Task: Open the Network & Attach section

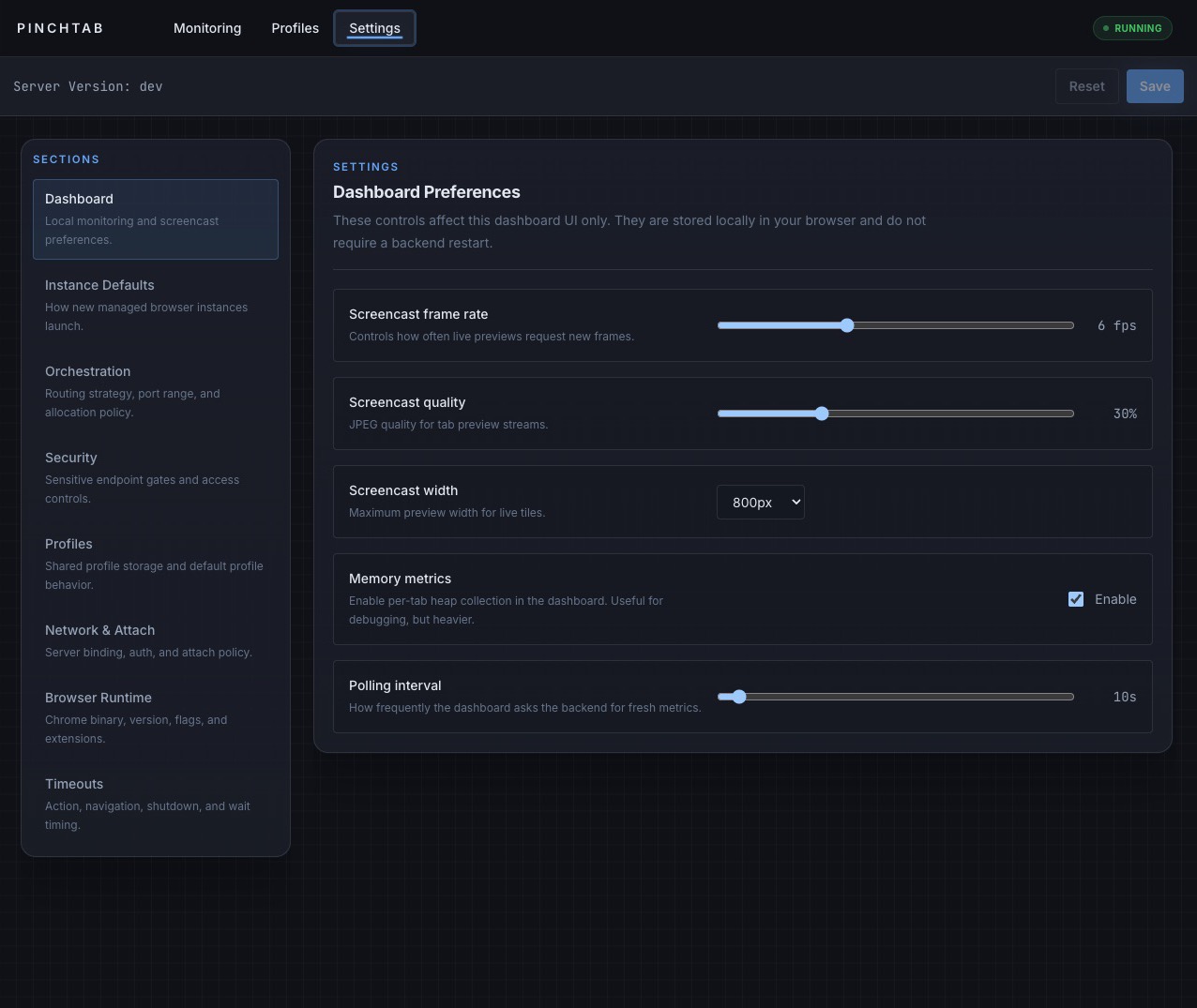Action: [x=155, y=640]
